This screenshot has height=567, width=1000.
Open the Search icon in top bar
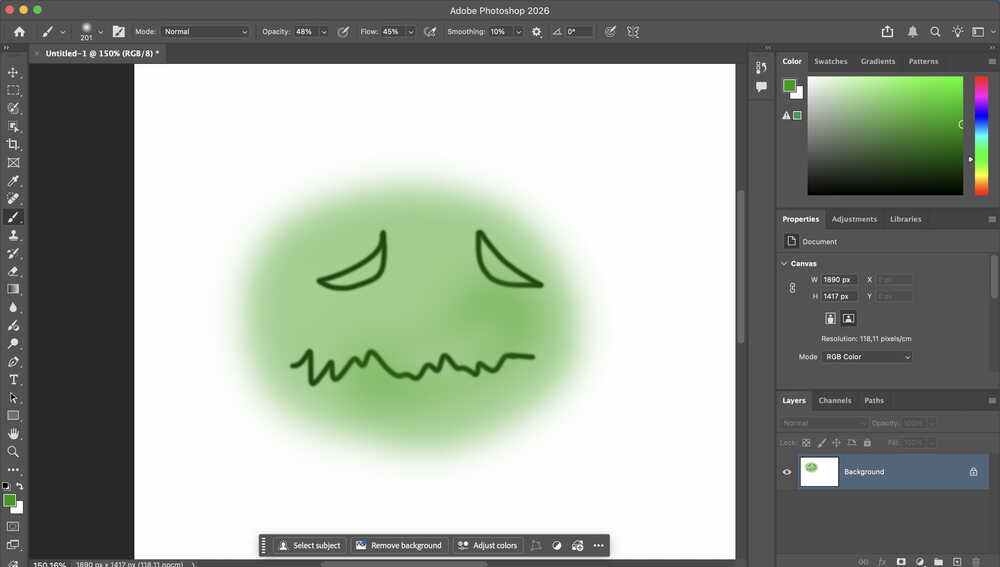pos(935,31)
